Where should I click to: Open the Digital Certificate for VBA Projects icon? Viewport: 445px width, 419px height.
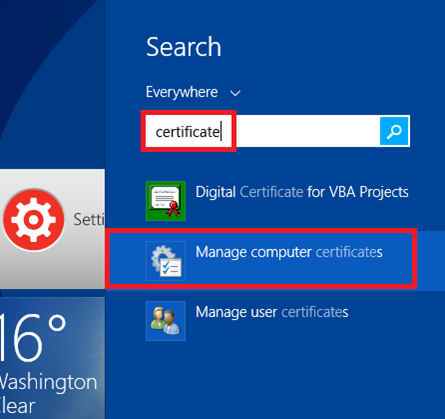click(x=166, y=201)
